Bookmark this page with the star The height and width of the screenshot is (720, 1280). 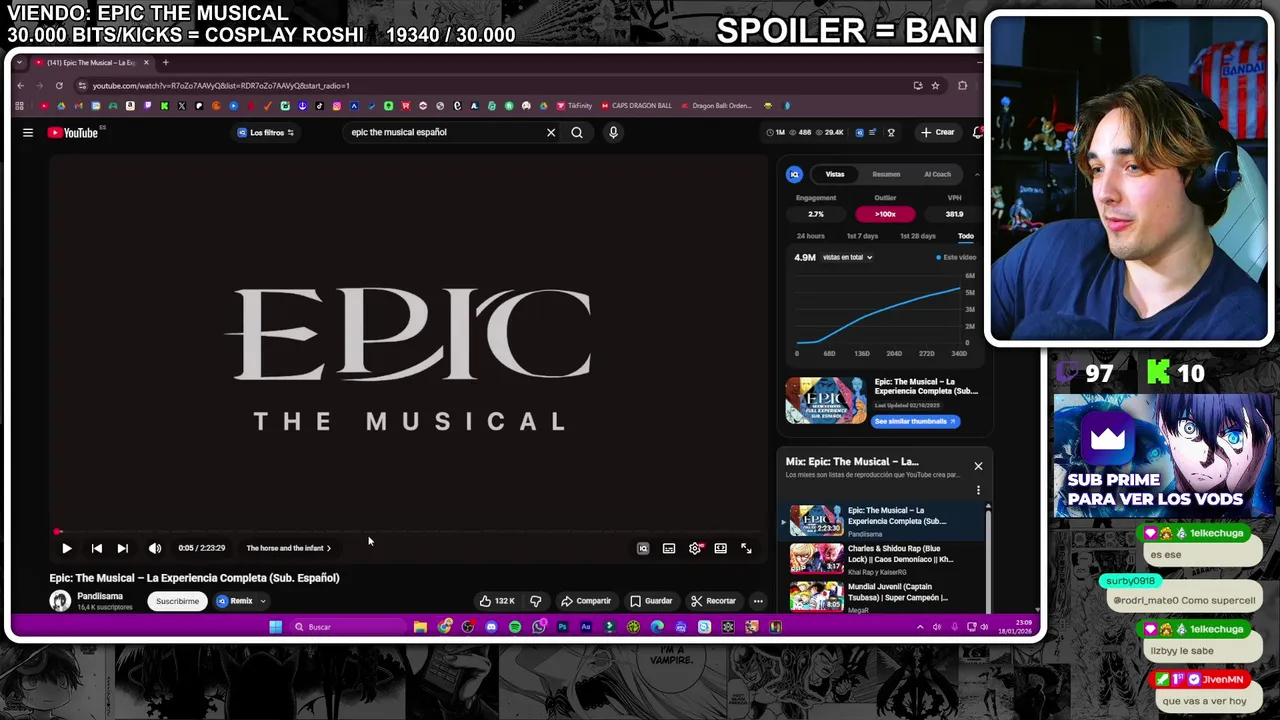click(x=935, y=86)
